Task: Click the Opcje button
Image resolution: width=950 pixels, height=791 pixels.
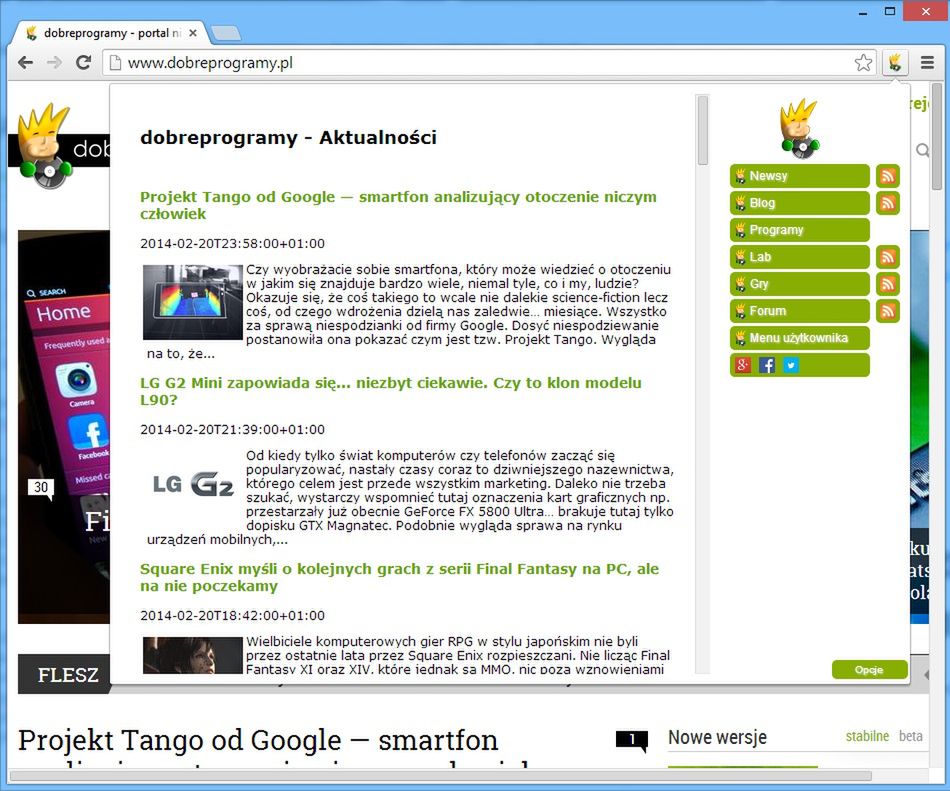Action: 869,670
